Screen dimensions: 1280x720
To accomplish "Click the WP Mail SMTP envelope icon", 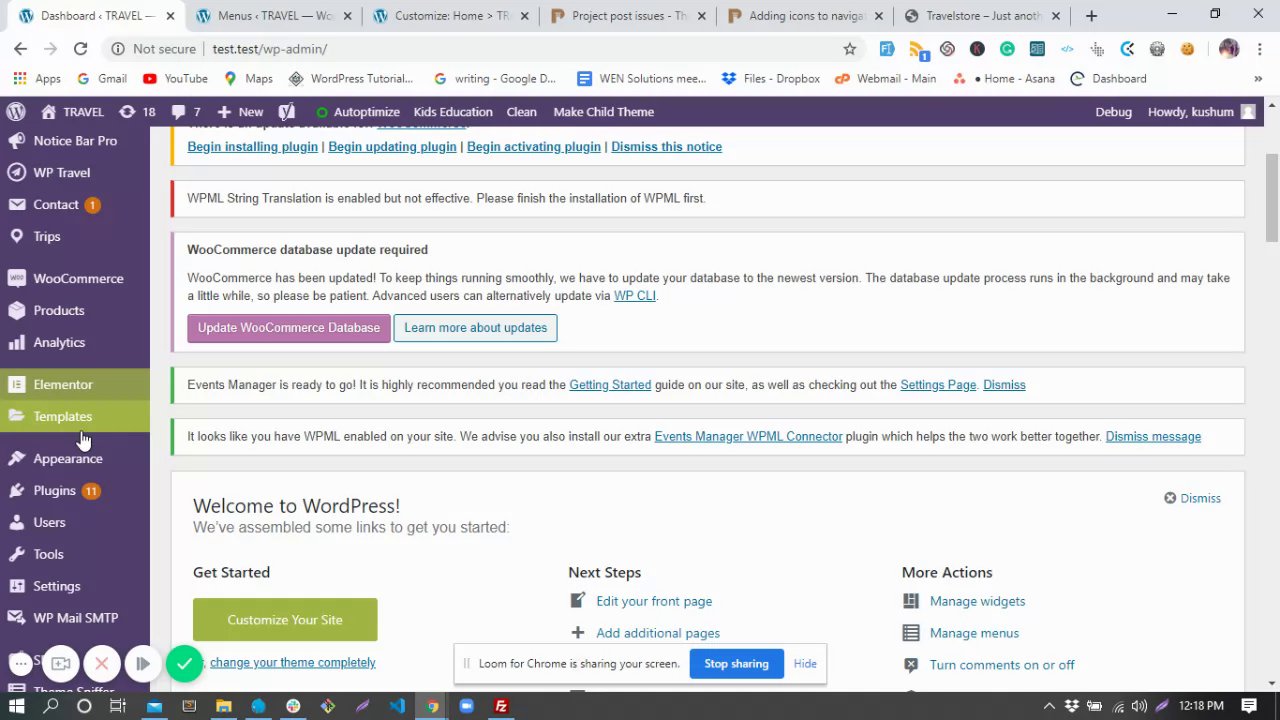I will coord(16,618).
